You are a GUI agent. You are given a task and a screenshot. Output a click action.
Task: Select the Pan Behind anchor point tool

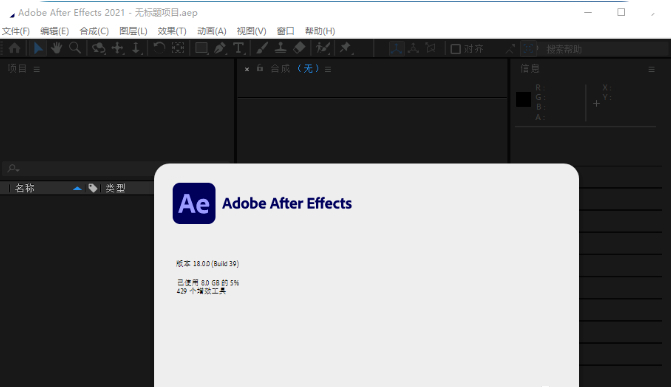[x=178, y=48]
